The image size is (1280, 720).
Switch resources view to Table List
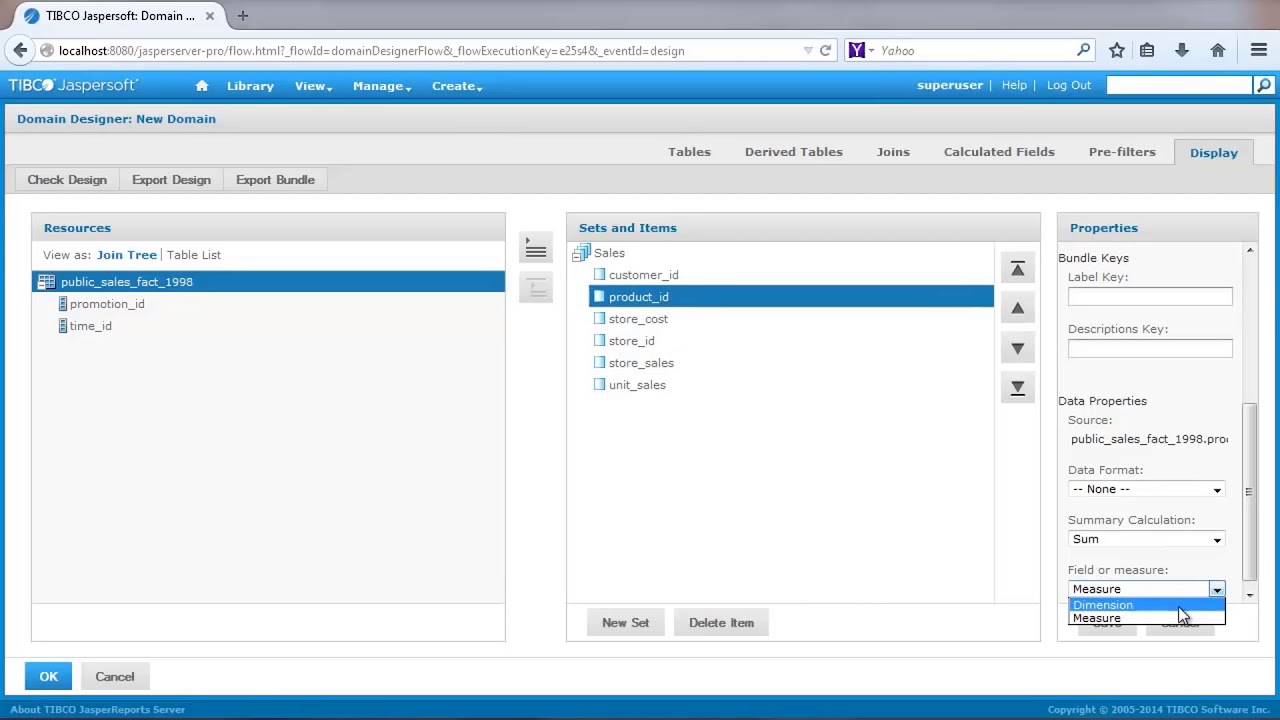coord(194,255)
